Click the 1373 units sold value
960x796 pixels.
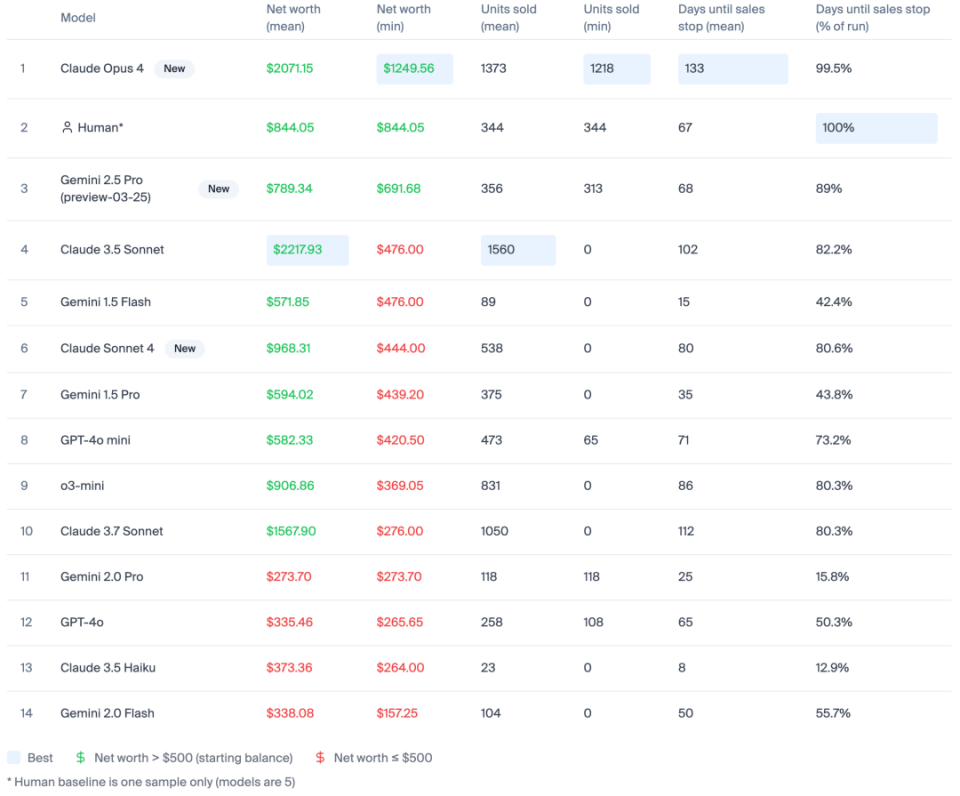pyautogui.click(x=493, y=69)
